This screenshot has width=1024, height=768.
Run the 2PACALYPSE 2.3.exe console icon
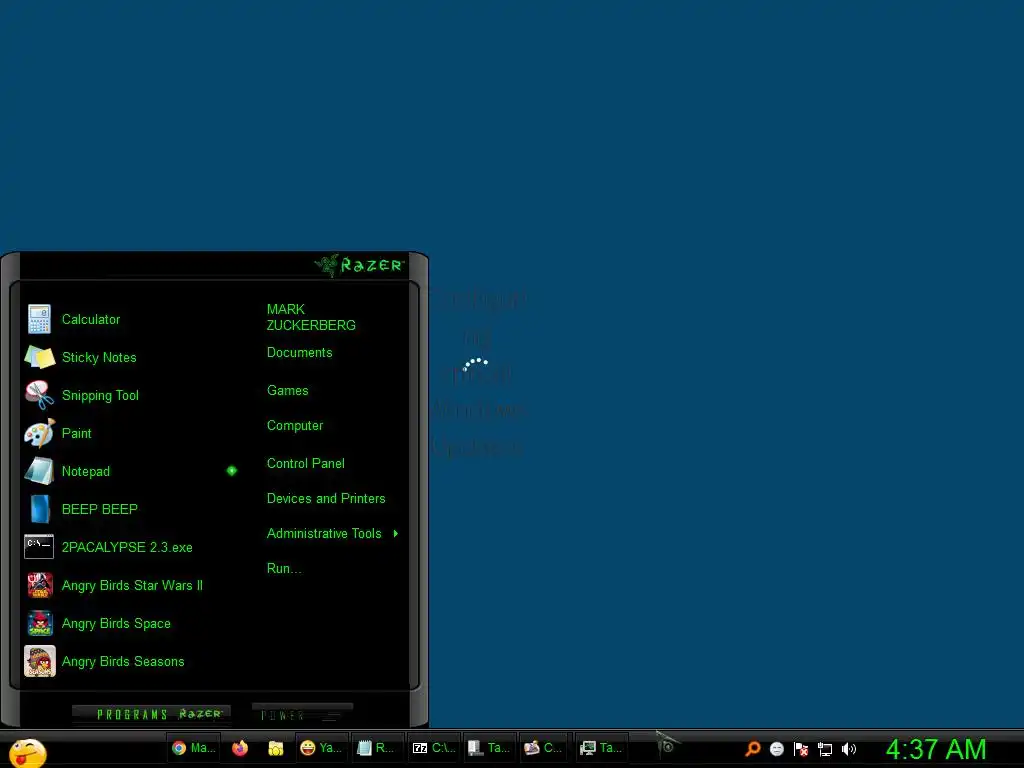(39, 547)
